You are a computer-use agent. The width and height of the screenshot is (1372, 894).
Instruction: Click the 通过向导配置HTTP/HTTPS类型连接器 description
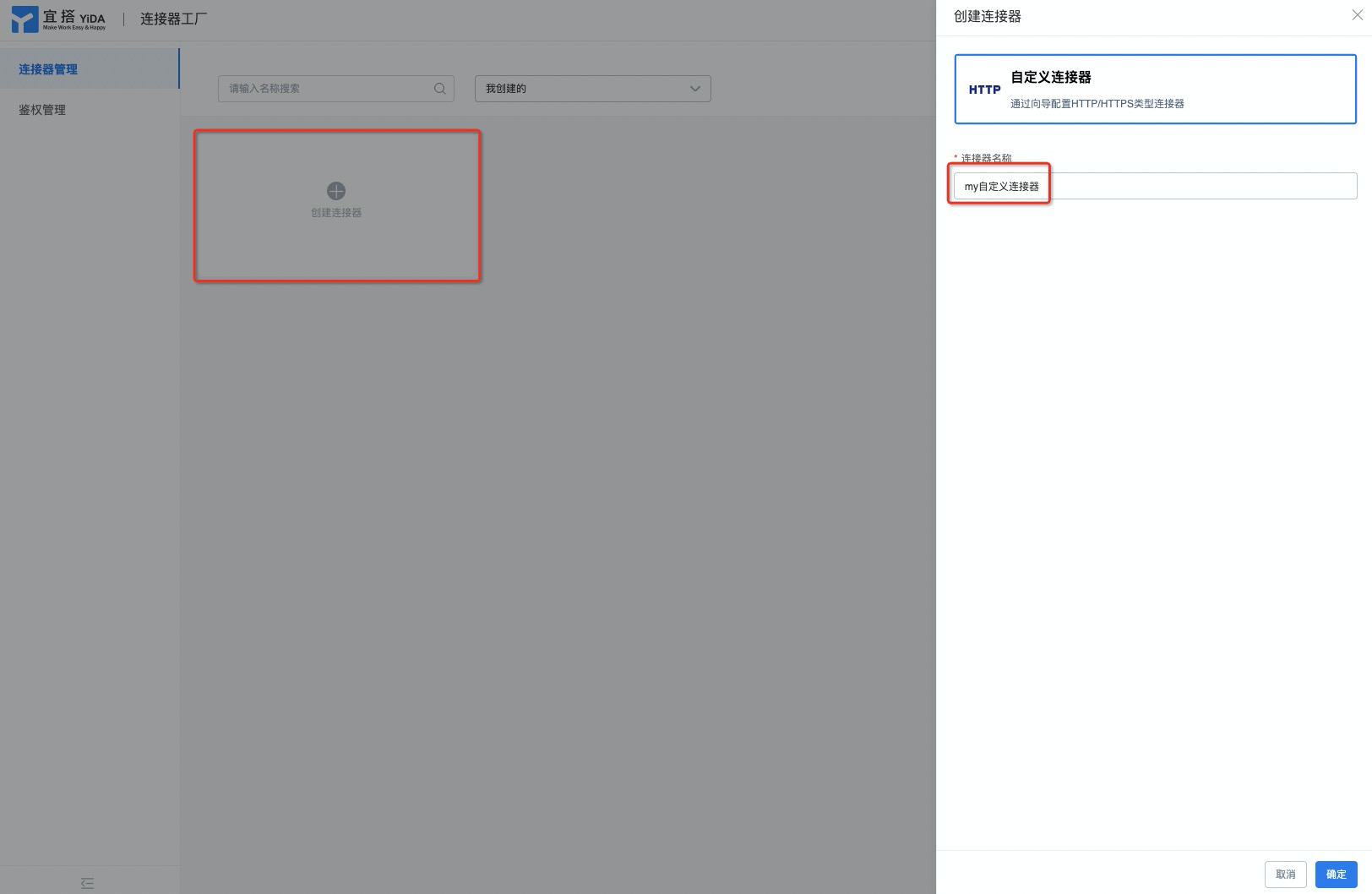pyautogui.click(x=1097, y=104)
